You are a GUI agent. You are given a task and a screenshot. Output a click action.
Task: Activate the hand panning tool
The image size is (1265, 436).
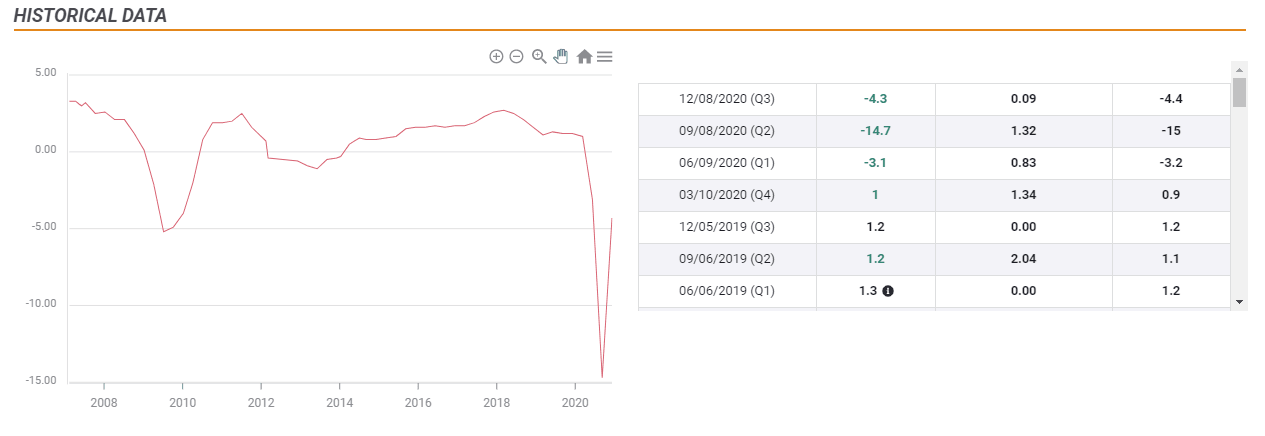pos(561,57)
